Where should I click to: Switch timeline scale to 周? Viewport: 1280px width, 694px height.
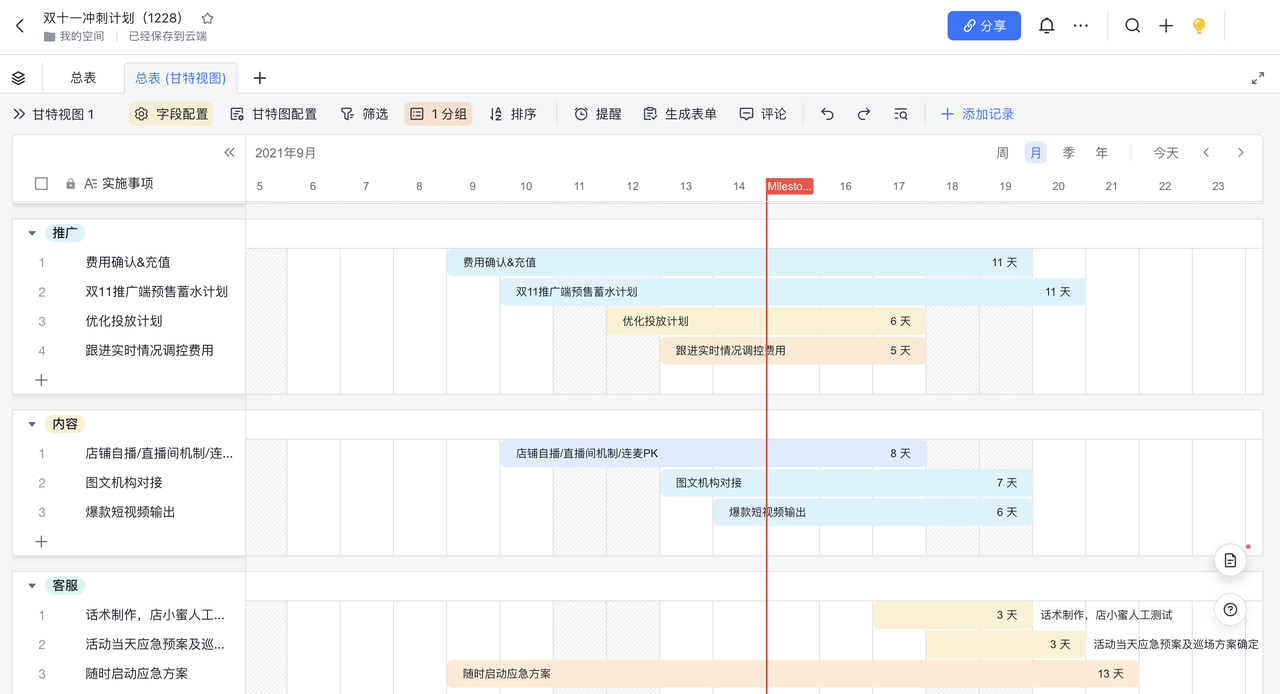[x=1002, y=153]
